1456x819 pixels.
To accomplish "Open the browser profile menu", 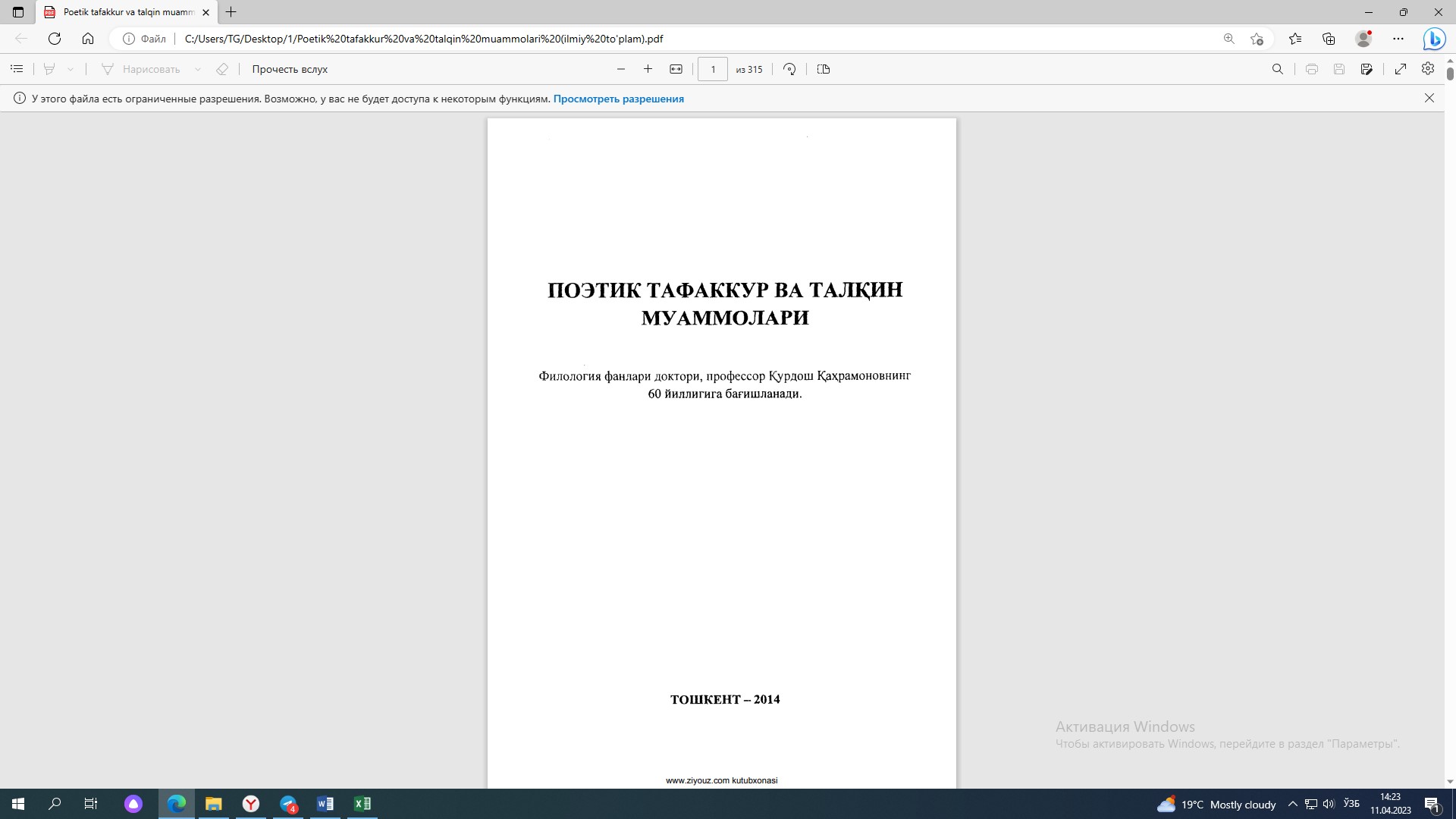I will [1363, 39].
